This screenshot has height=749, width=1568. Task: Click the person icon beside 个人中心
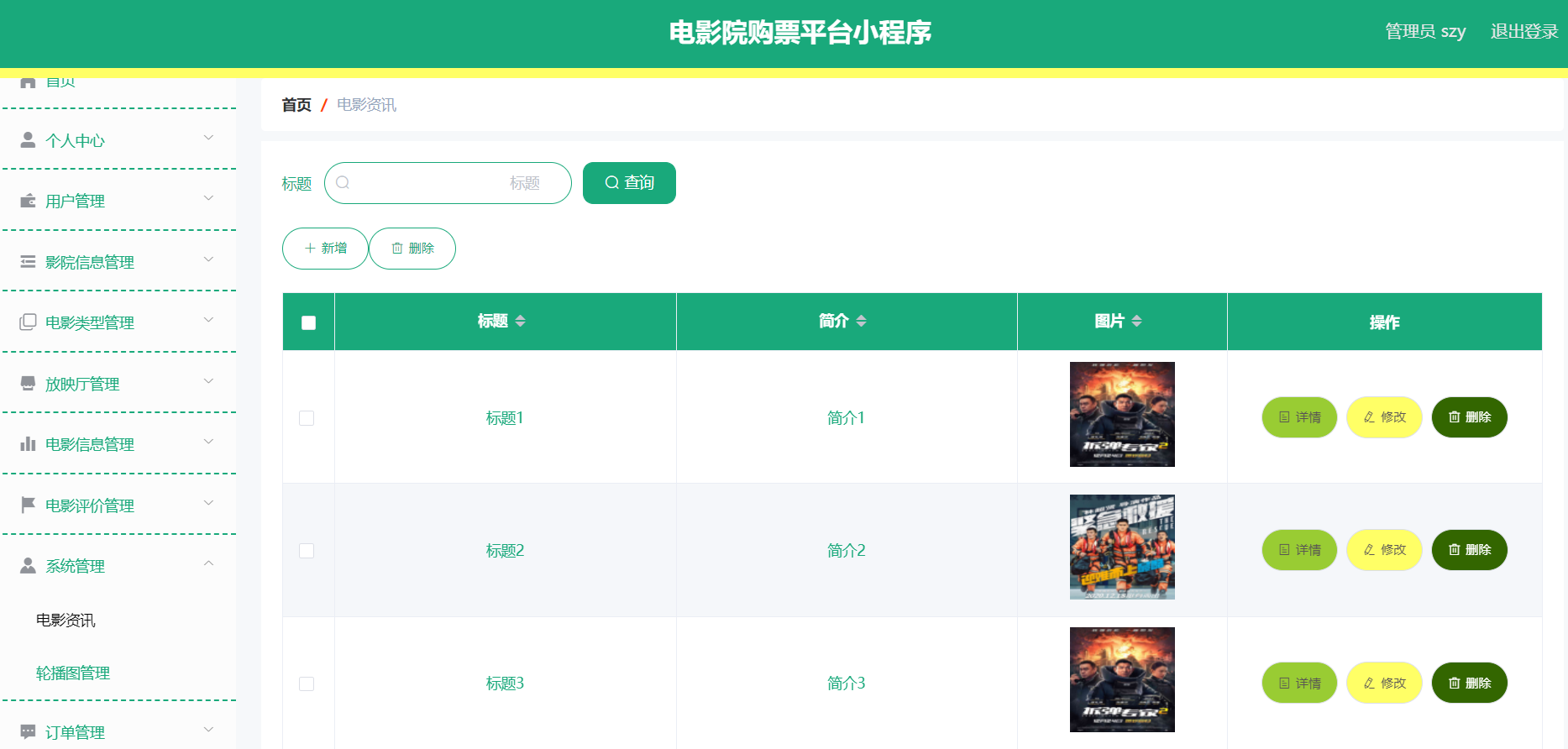28,139
